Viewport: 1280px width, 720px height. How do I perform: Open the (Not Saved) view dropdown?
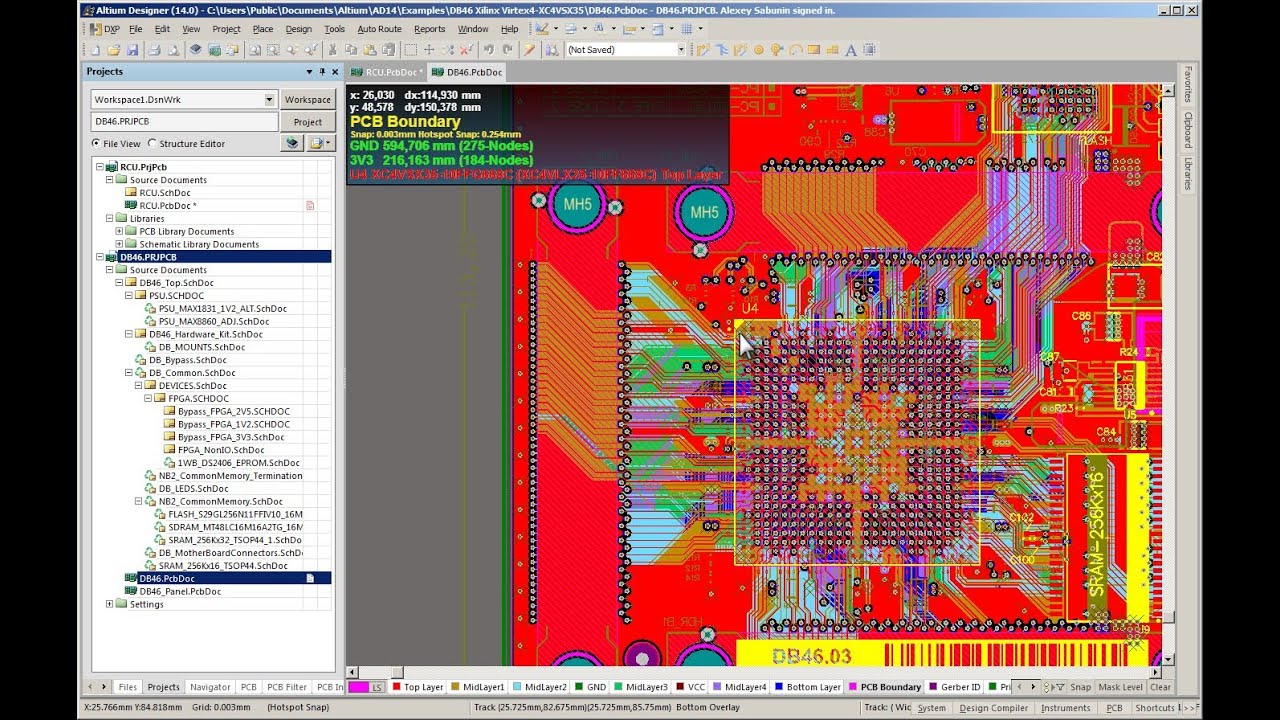click(681, 50)
